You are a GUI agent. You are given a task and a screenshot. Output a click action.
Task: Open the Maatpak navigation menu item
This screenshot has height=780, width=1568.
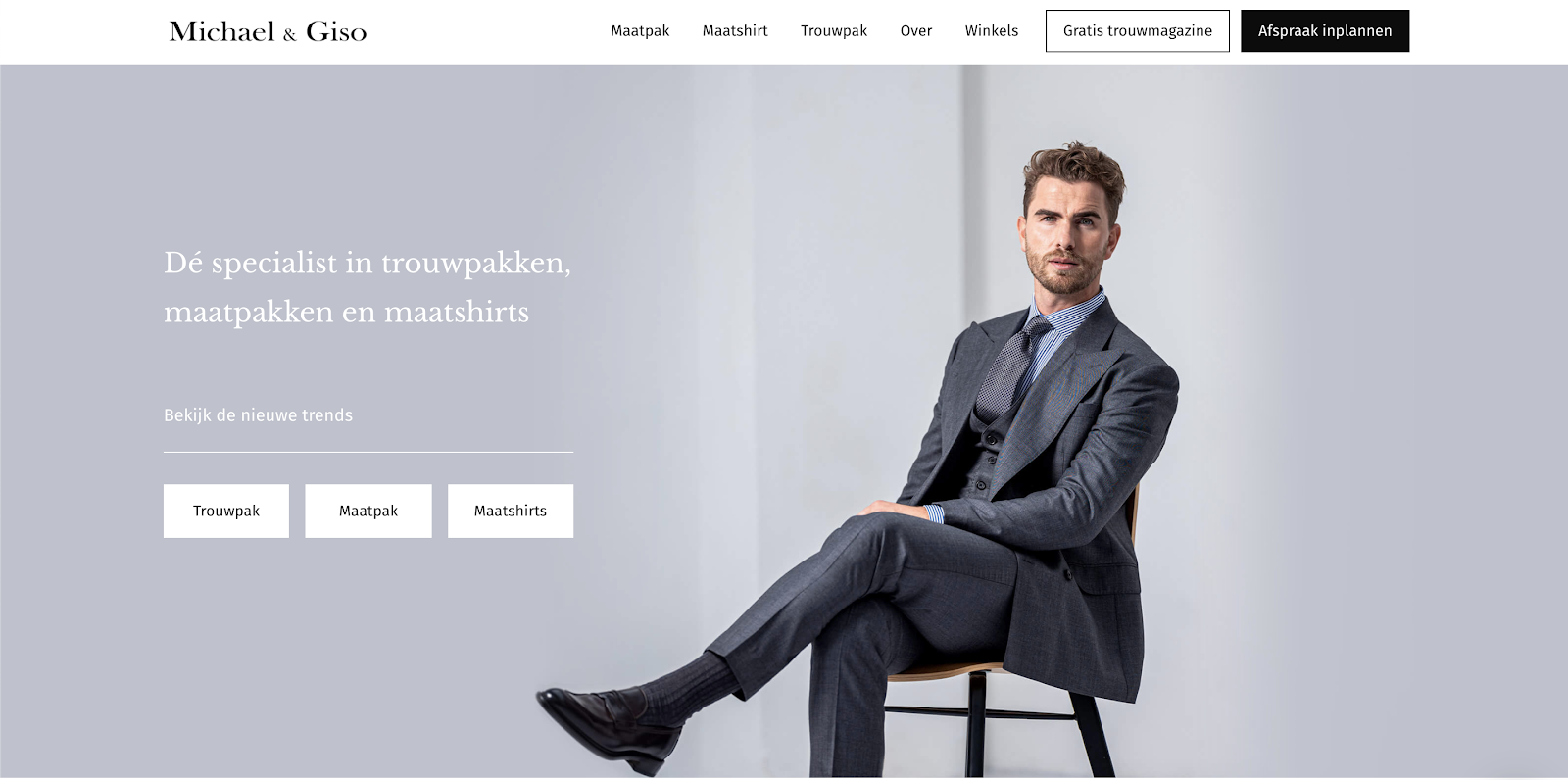[x=640, y=31]
